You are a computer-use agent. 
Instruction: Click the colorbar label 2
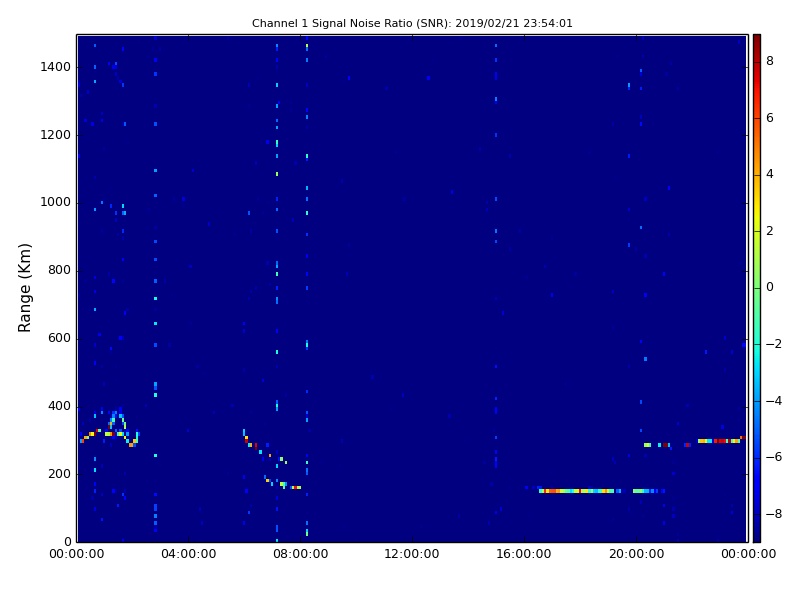pos(770,231)
